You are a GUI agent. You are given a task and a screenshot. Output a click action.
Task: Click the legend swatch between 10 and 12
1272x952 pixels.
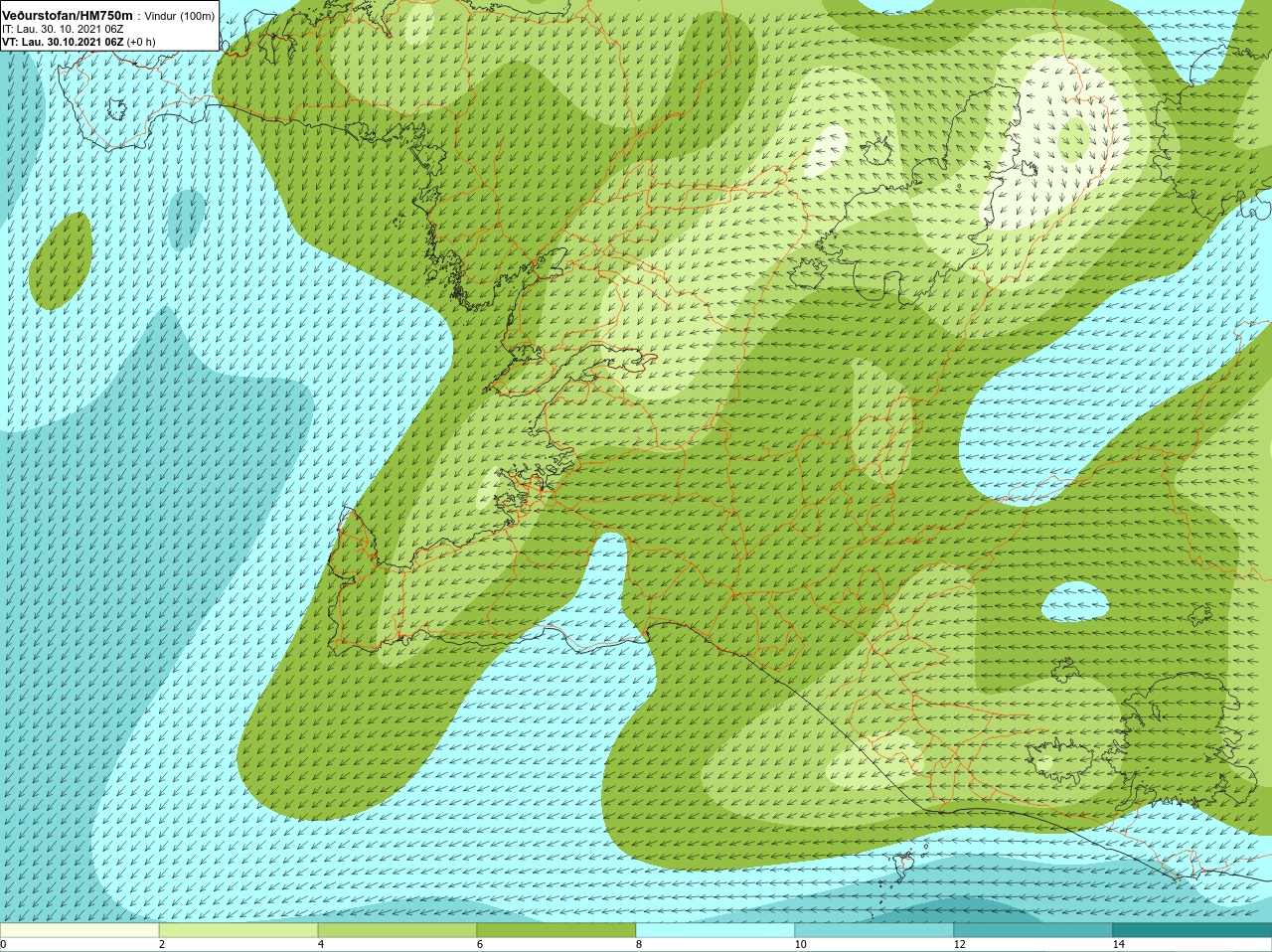tap(874, 930)
